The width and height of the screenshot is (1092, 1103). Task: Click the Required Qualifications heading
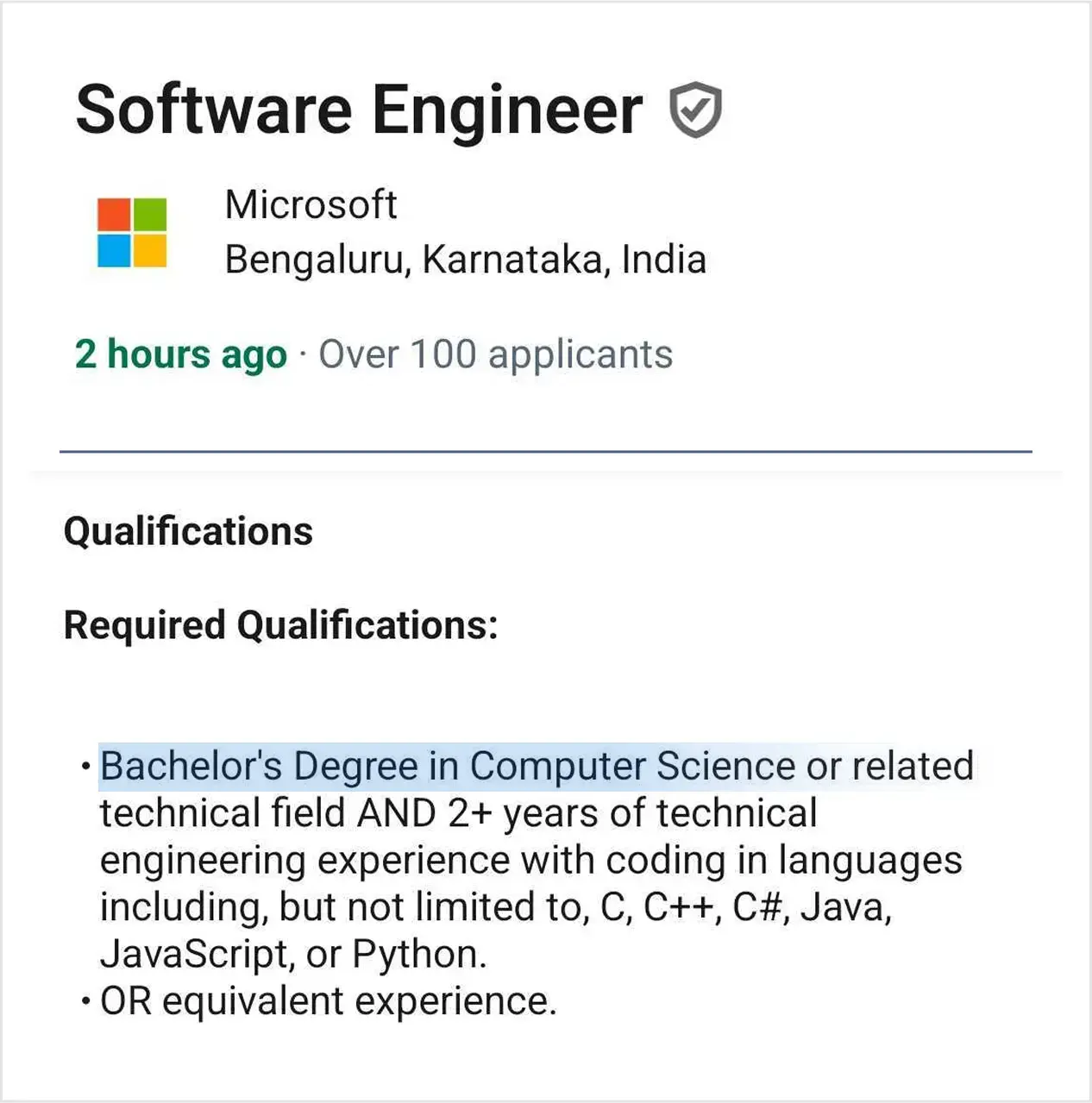click(280, 625)
